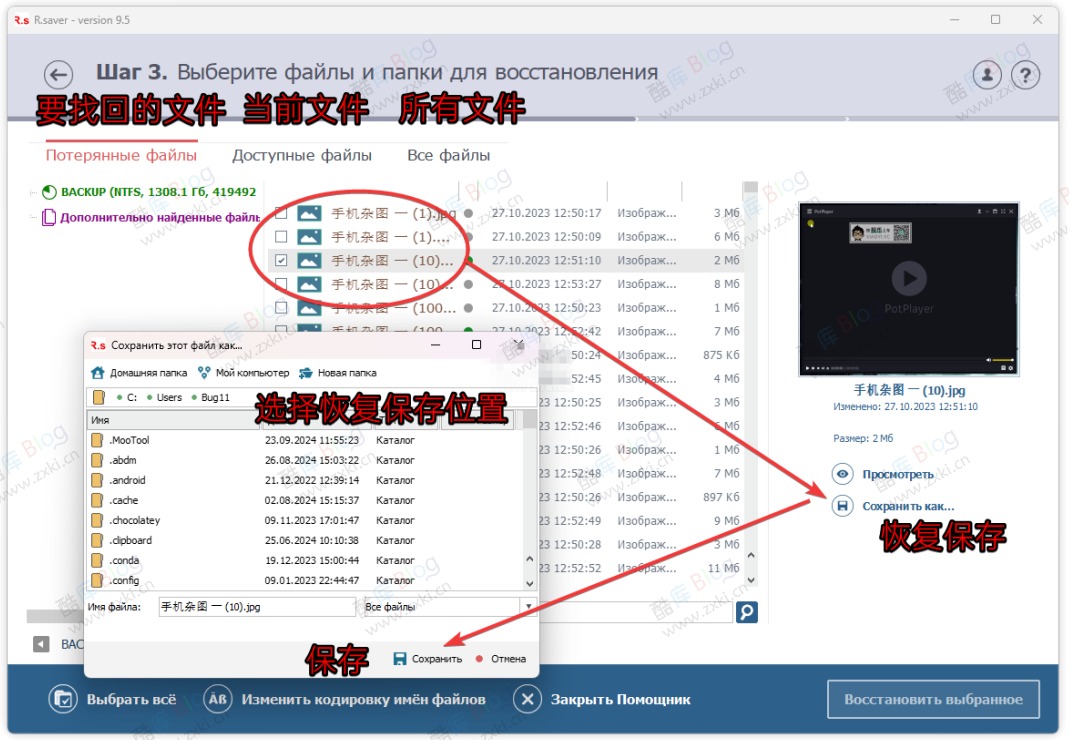Image resolution: width=1069 pixels, height=740 pixels.
Task: Click the Восстановить выбранное button
Action: (x=933, y=700)
